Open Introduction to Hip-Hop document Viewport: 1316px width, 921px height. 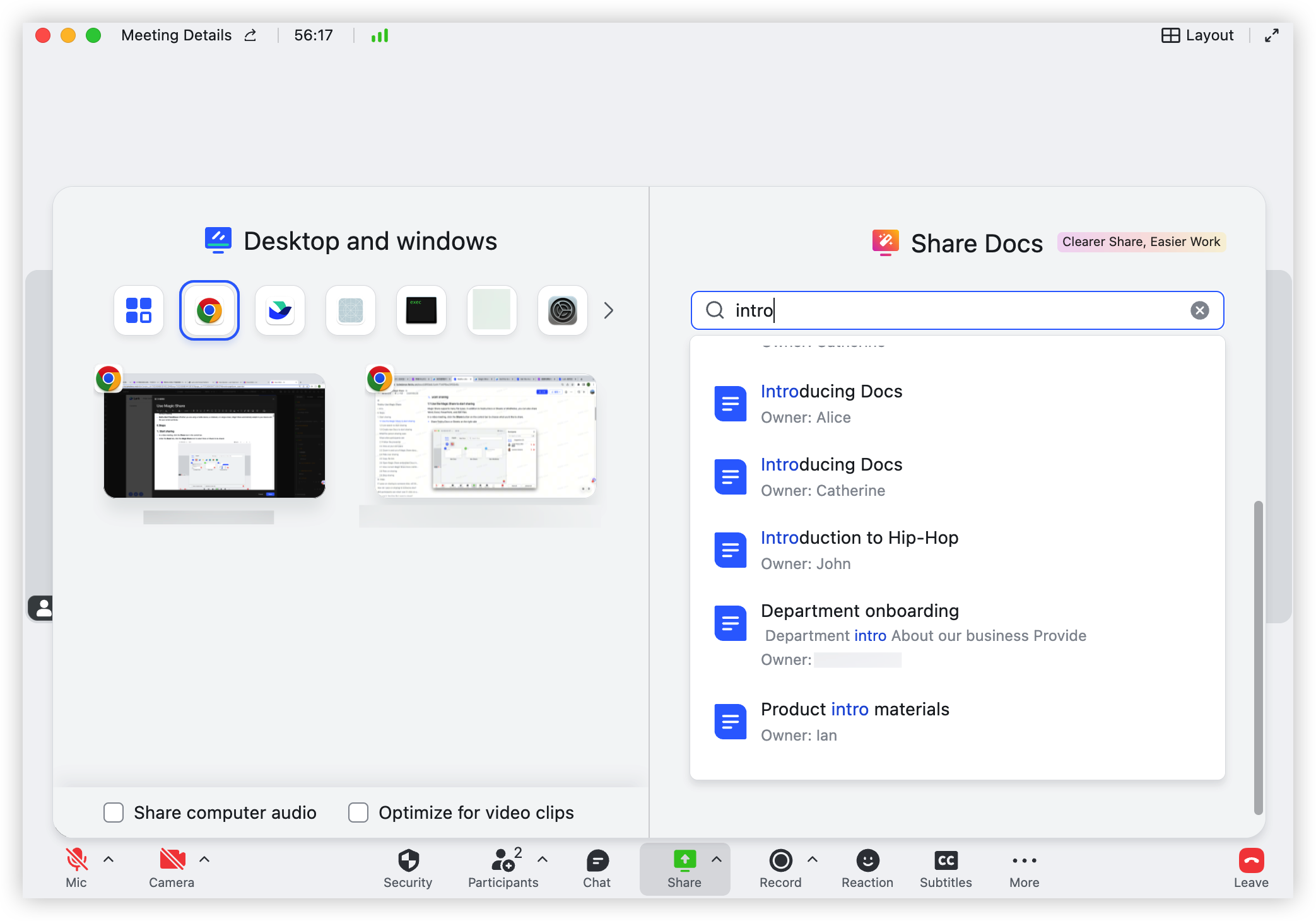tap(958, 550)
